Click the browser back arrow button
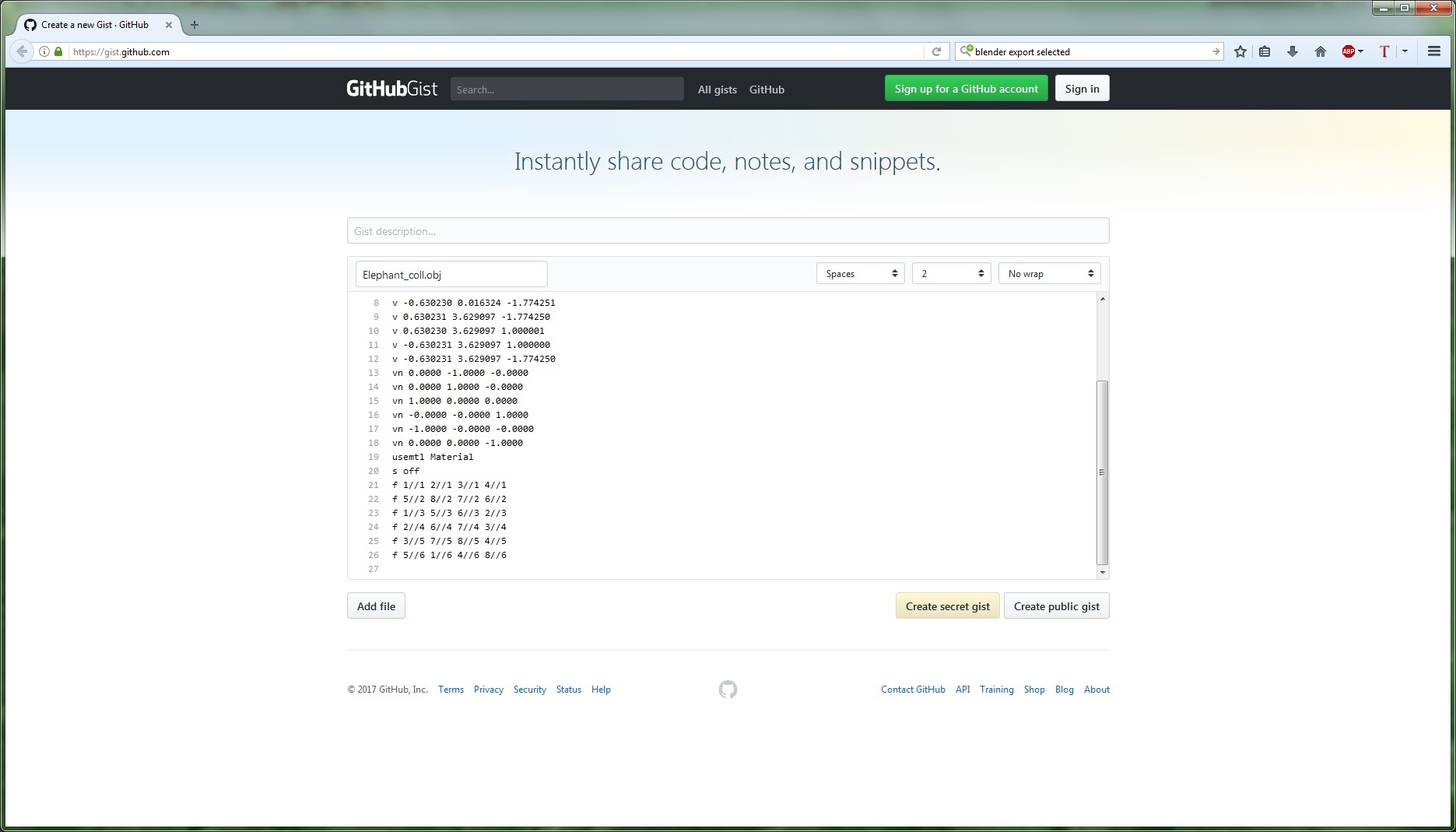Image resolution: width=1456 pixels, height=832 pixels. [x=22, y=51]
